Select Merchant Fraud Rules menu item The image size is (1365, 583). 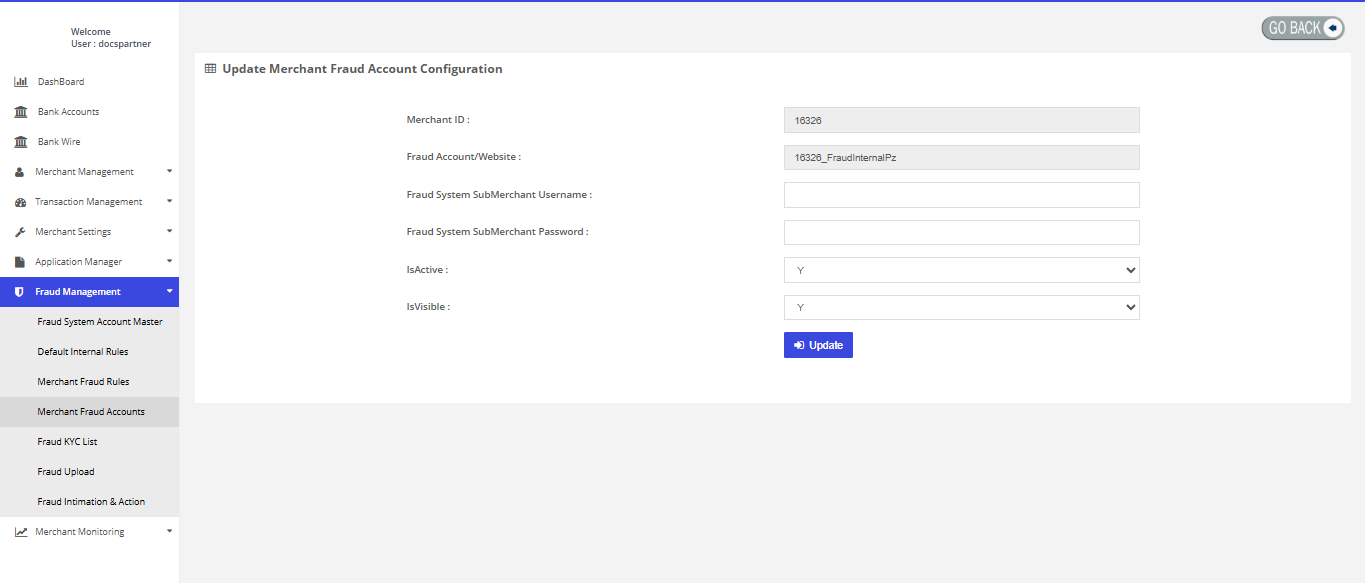83,382
